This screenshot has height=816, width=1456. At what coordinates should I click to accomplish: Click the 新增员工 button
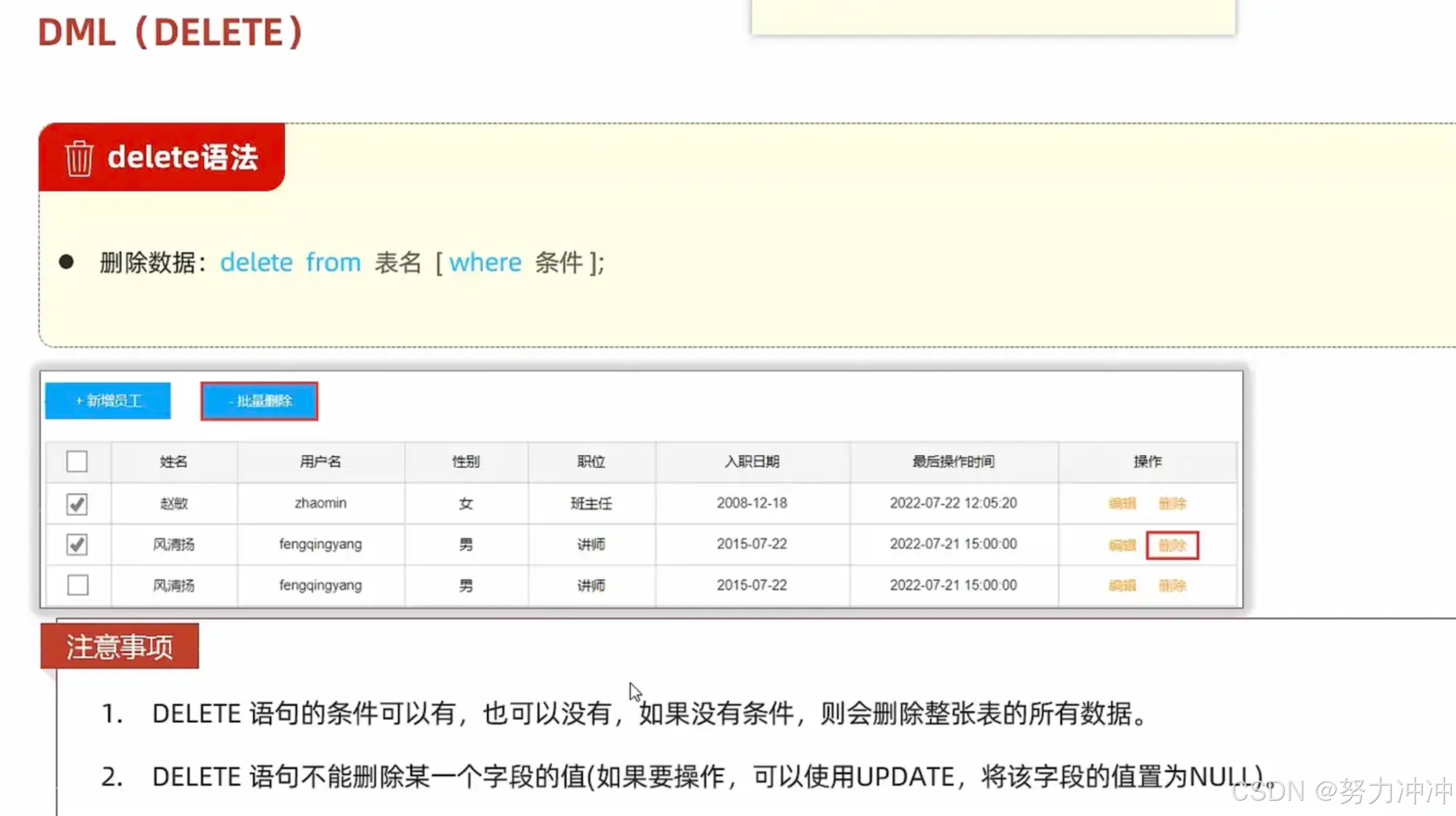coord(108,400)
